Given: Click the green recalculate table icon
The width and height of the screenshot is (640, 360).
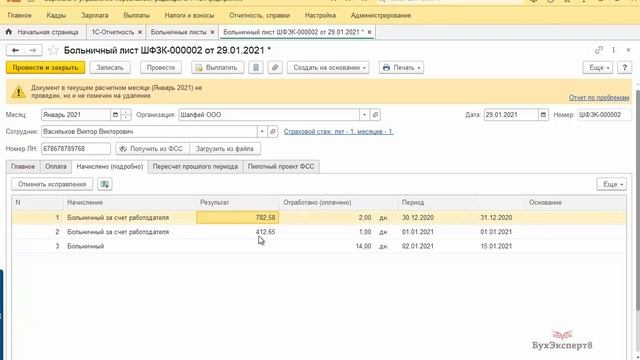Looking at the screenshot, I should tap(104, 184).
